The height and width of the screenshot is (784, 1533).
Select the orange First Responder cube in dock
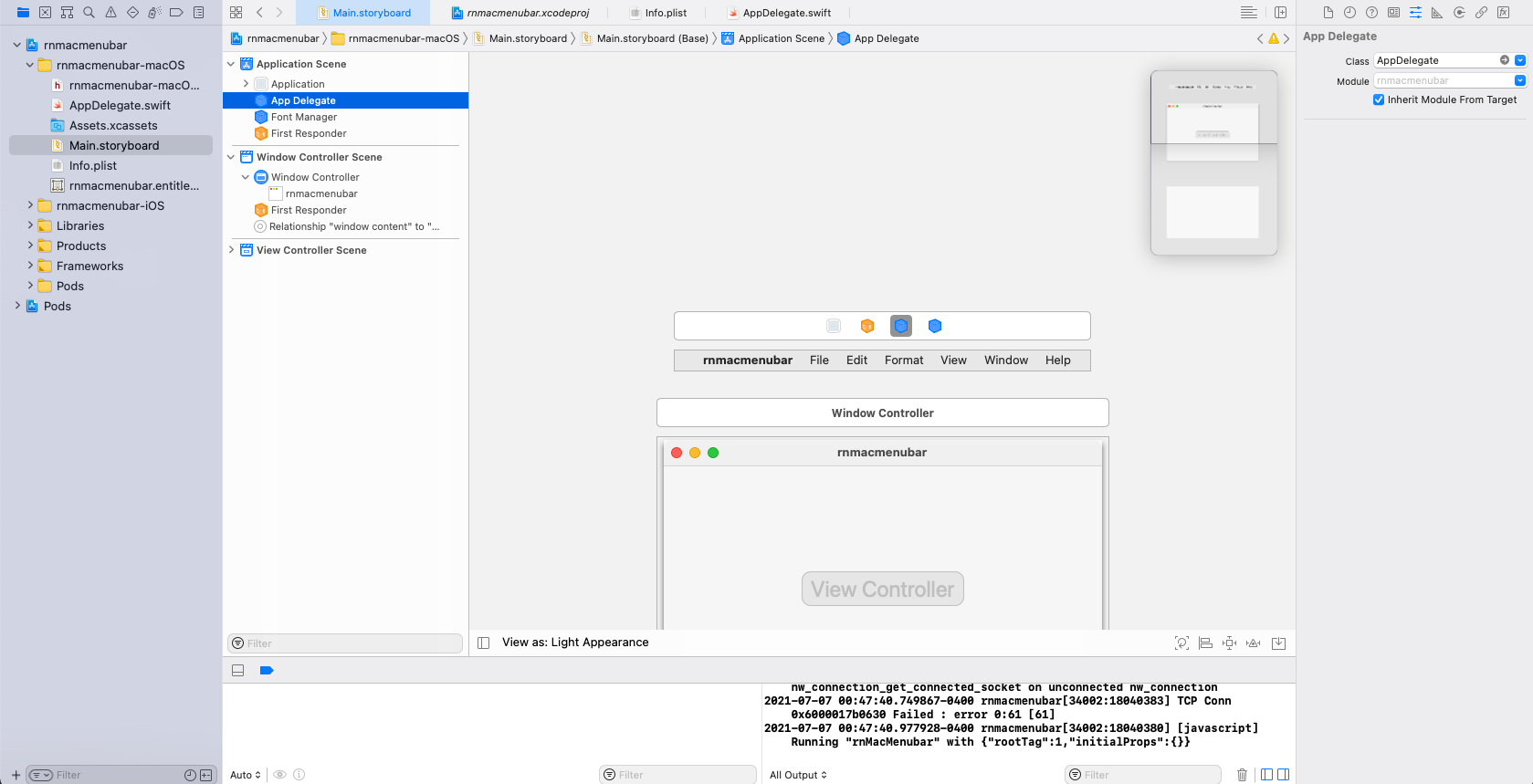(867, 326)
